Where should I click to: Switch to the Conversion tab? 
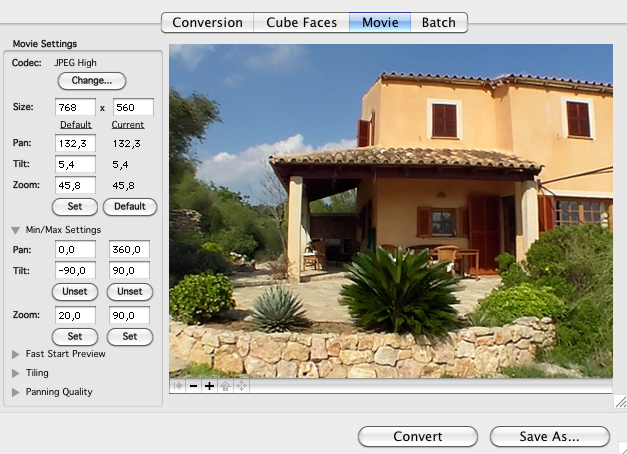[x=207, y=22]
